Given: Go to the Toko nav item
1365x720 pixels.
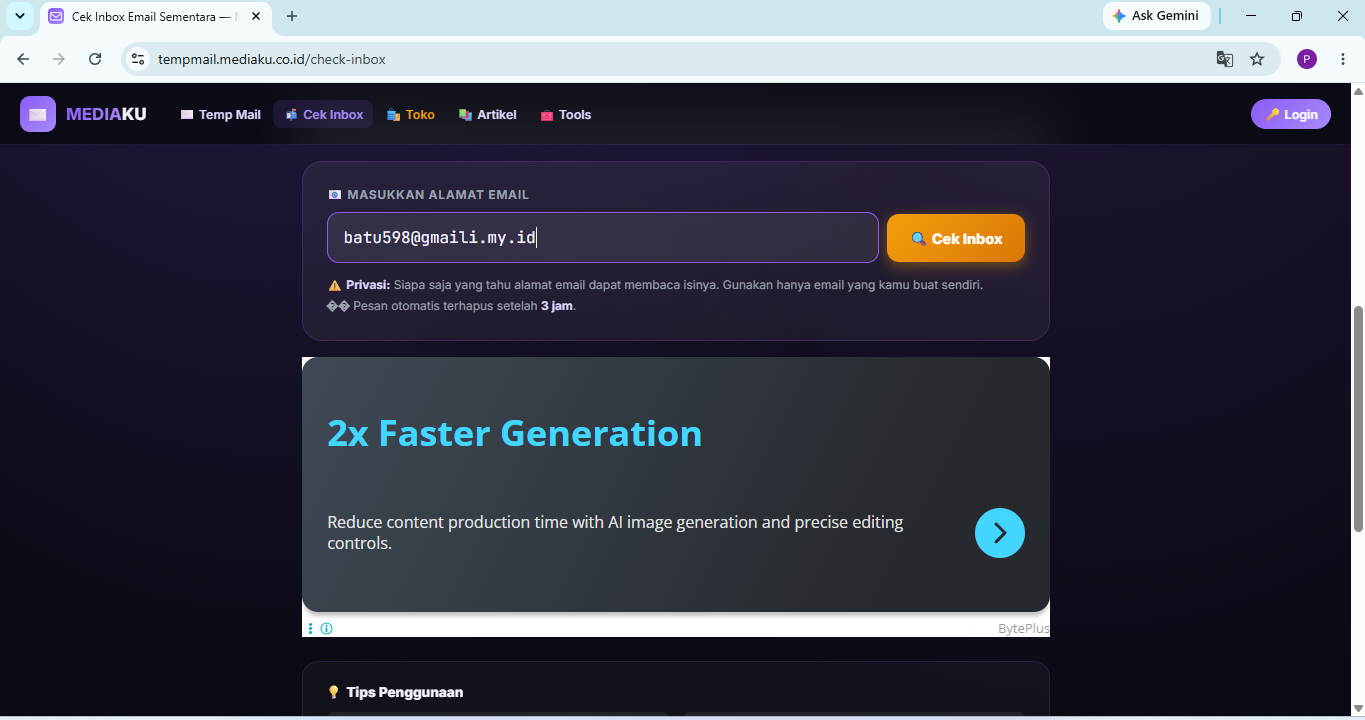Looking at the screenshot, I should point(410,115).
